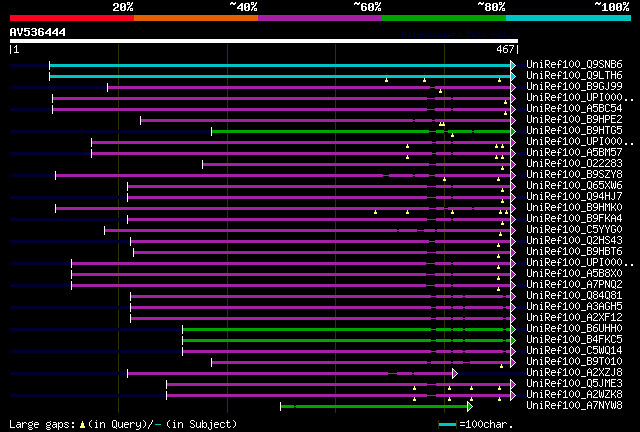Click the cyan alignment bar for Q9SNB6
This screenshot has height=432, width=640.
coord(280,65)
